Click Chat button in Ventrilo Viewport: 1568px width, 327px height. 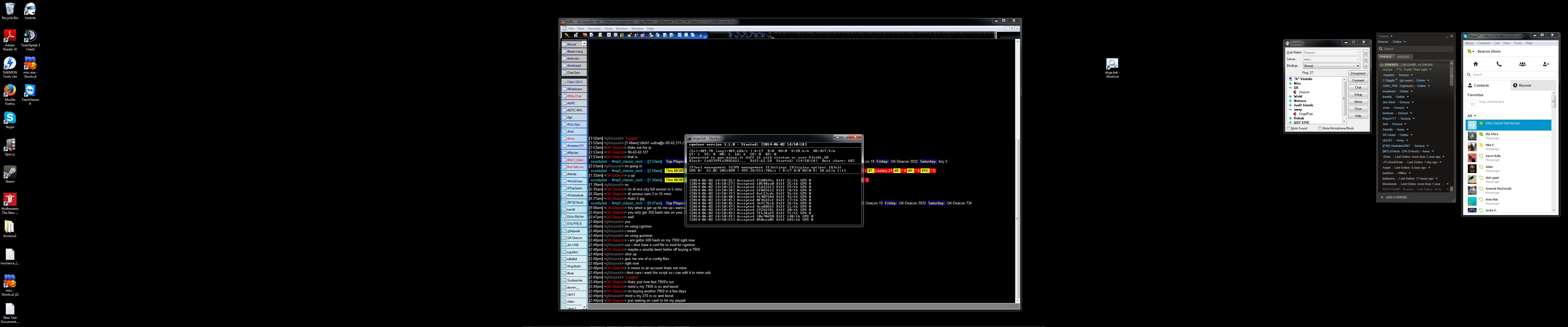coord(1358,87)
